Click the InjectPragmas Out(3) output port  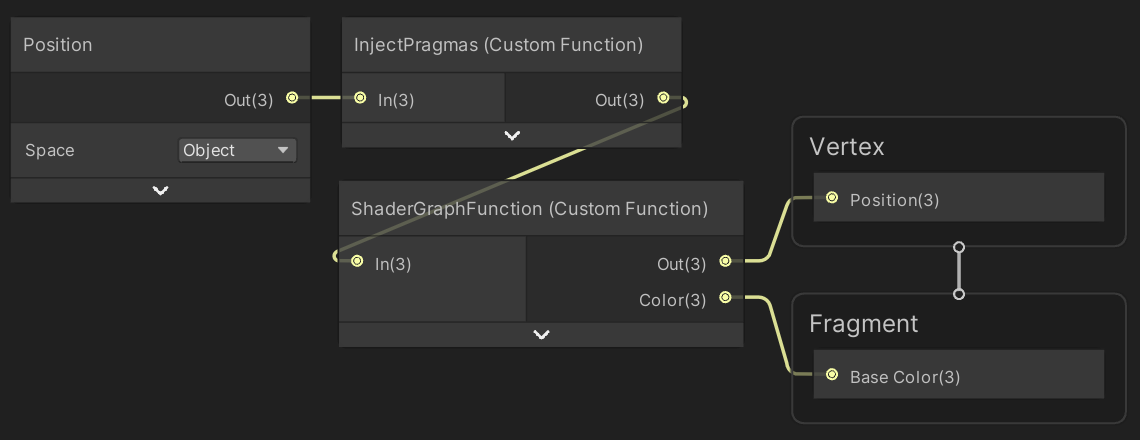[x=663, y=97]
